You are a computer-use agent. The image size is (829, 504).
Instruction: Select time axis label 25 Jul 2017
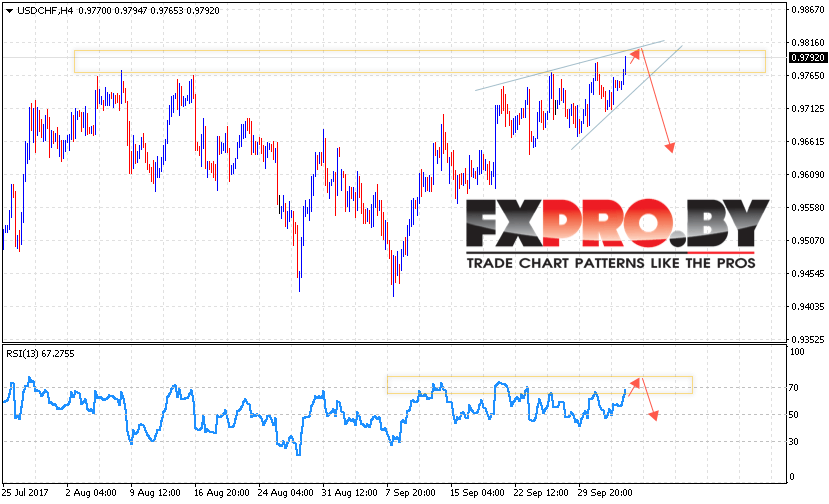(25, 492)
